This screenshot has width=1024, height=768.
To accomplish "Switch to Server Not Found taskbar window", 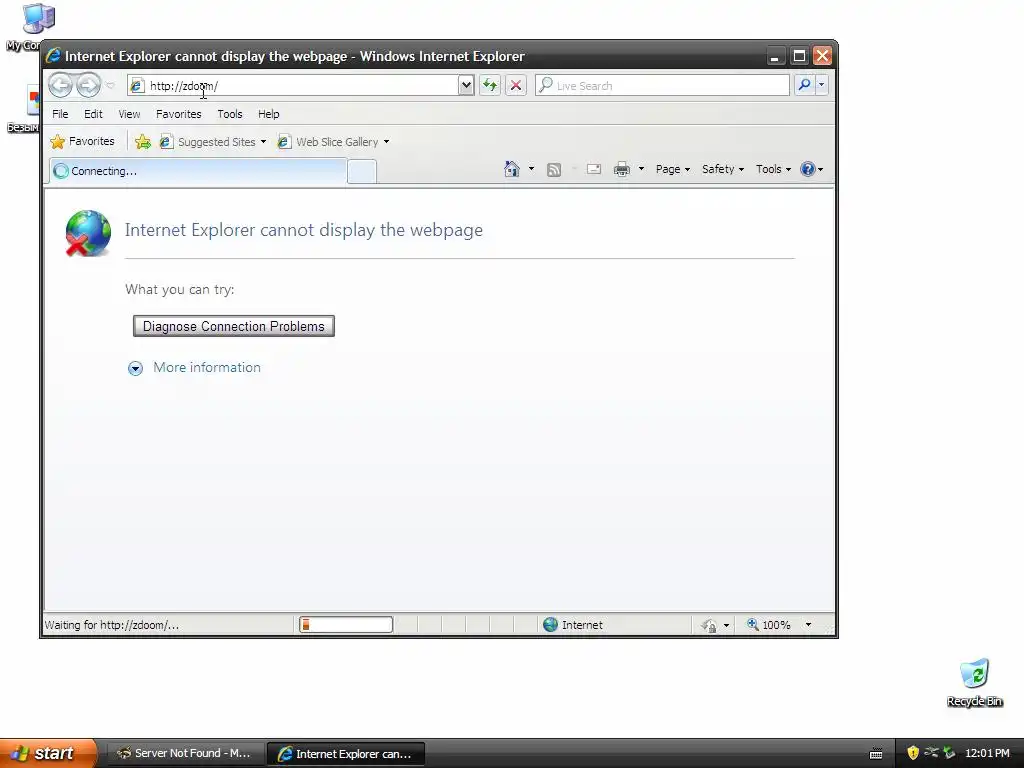I will [x=184, y=754].
